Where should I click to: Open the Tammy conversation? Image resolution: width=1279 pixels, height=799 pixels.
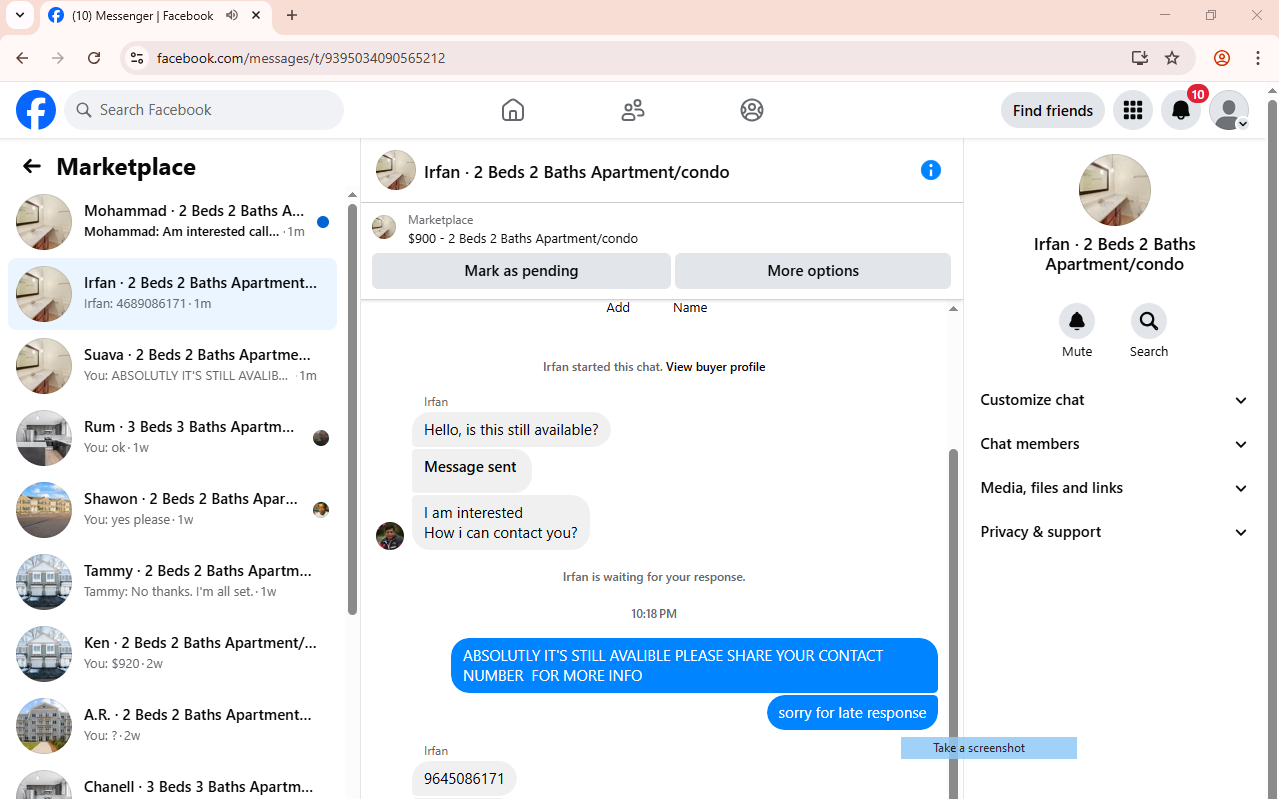(172, 582)
